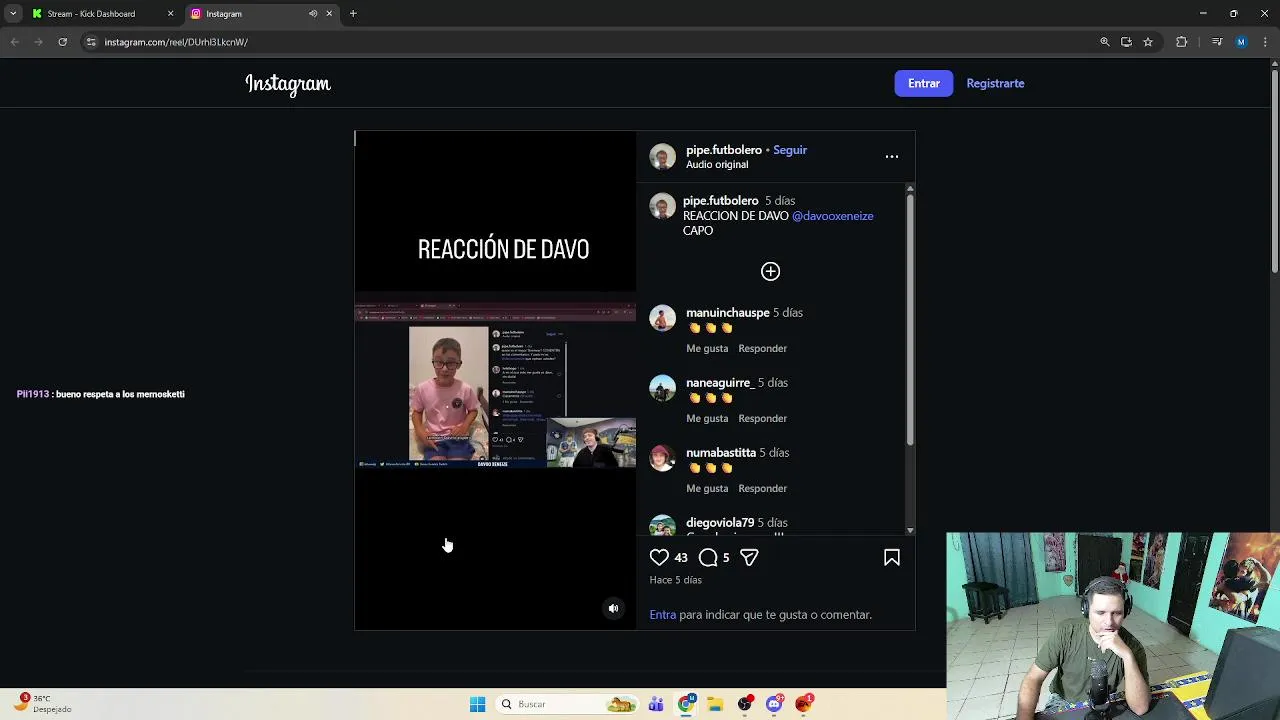Click the page's vertical scrollbar
This screenshot has width=1280, height=720.
(x=1274, y=170)
